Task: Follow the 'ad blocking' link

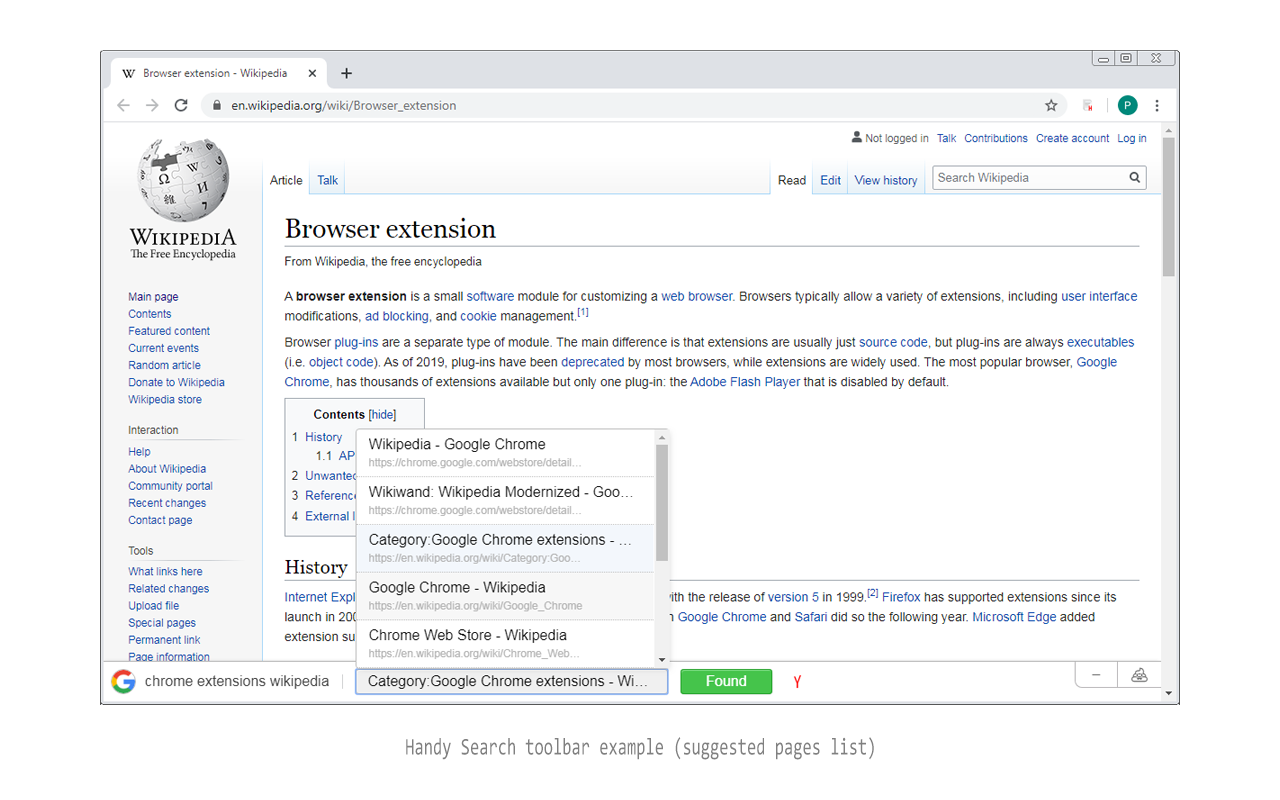Action: point(396,316)
